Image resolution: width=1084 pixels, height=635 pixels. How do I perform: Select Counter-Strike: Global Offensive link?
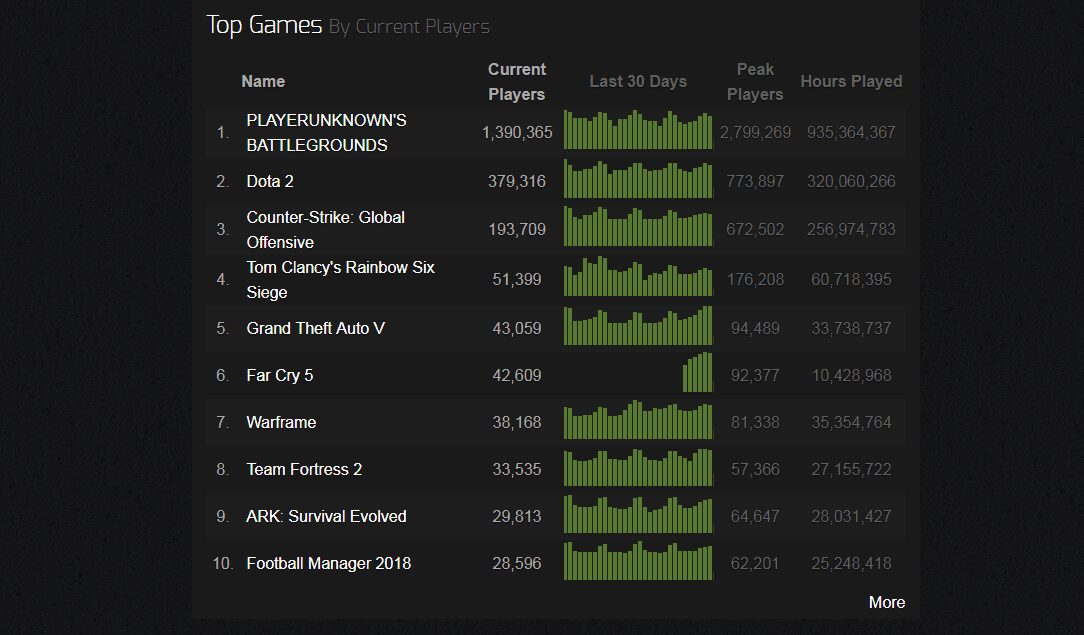point(326,229)
